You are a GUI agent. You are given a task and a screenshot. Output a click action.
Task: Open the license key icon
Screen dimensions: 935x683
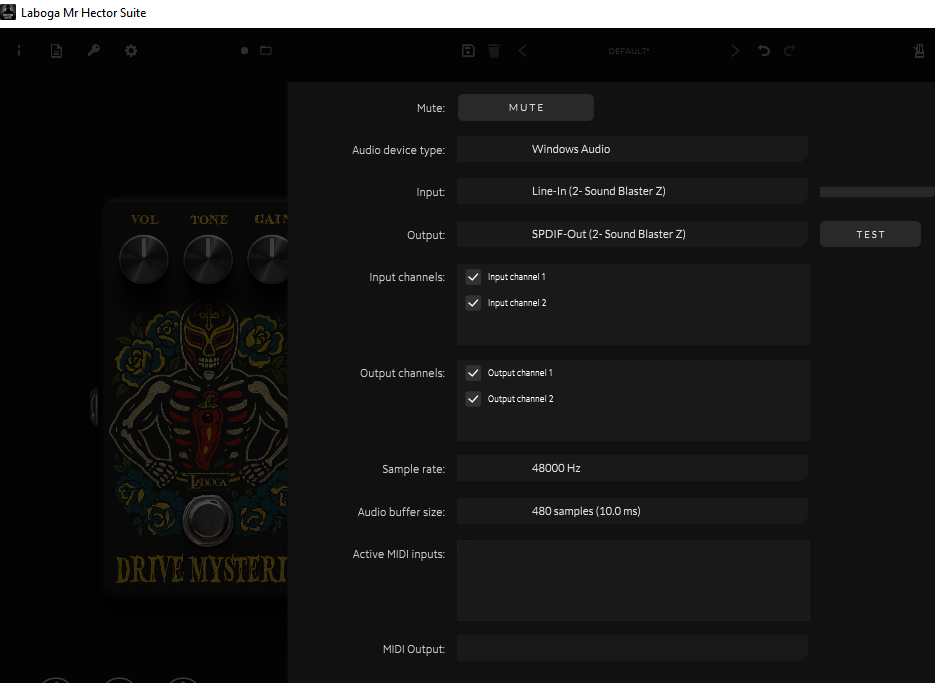[94, 51]
